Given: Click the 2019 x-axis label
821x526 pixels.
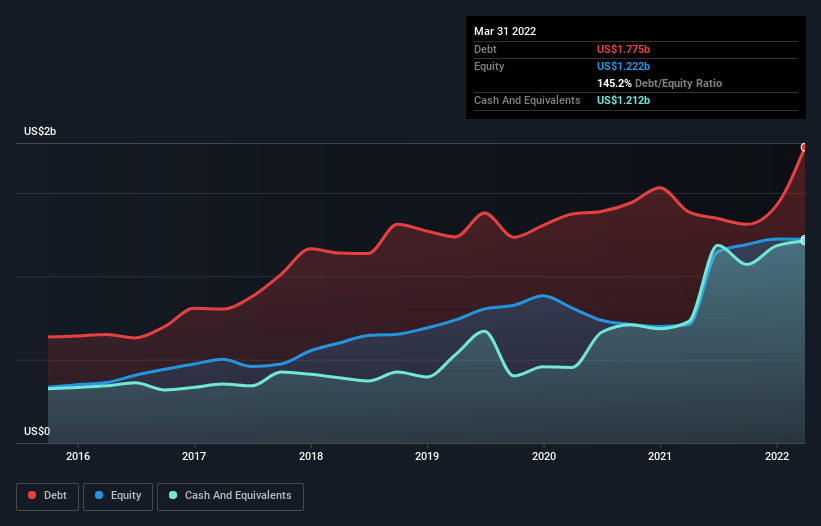Looking at the screenshot, I should (x=427, y=456).
